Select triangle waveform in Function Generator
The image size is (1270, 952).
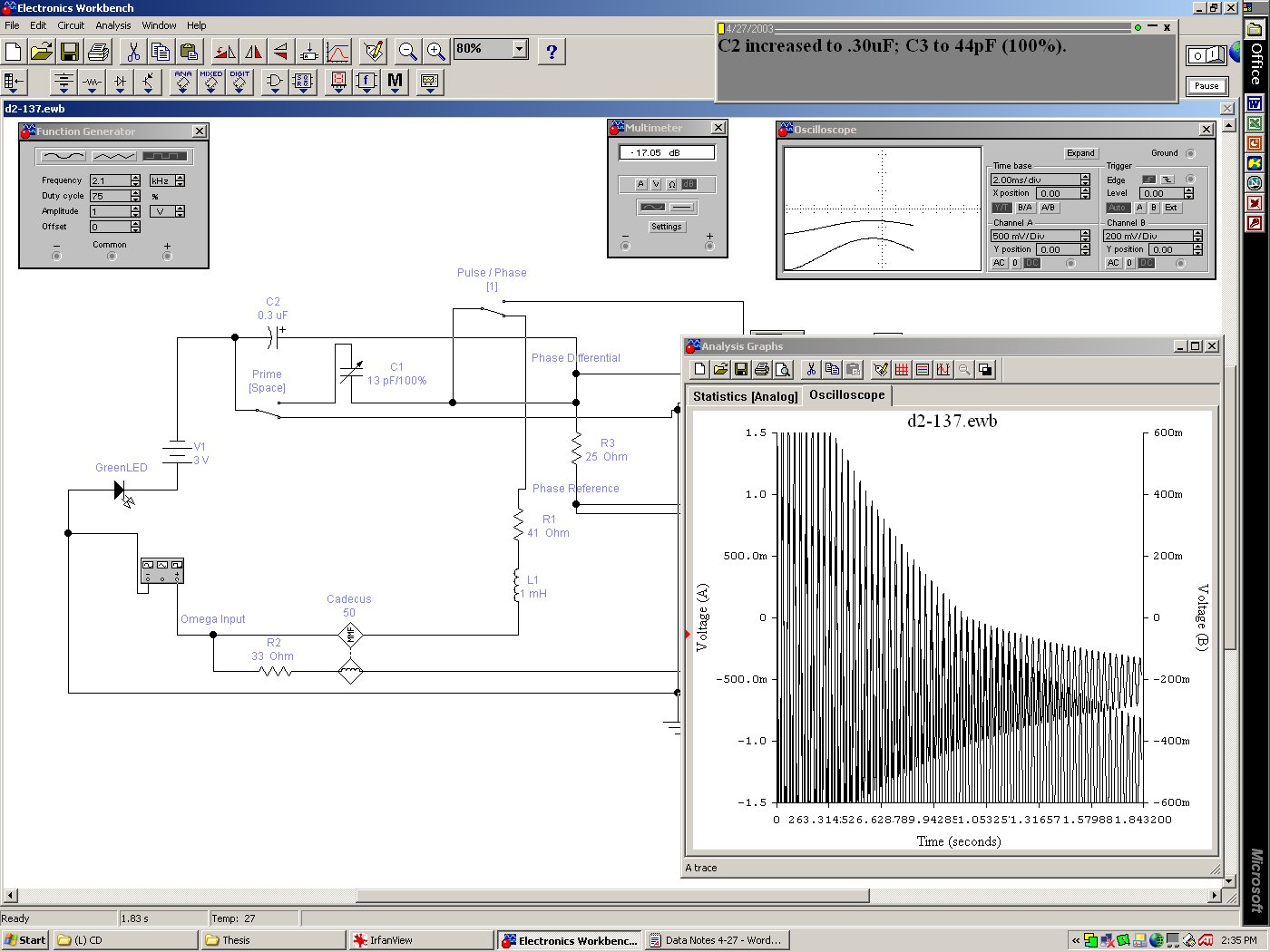113,157
